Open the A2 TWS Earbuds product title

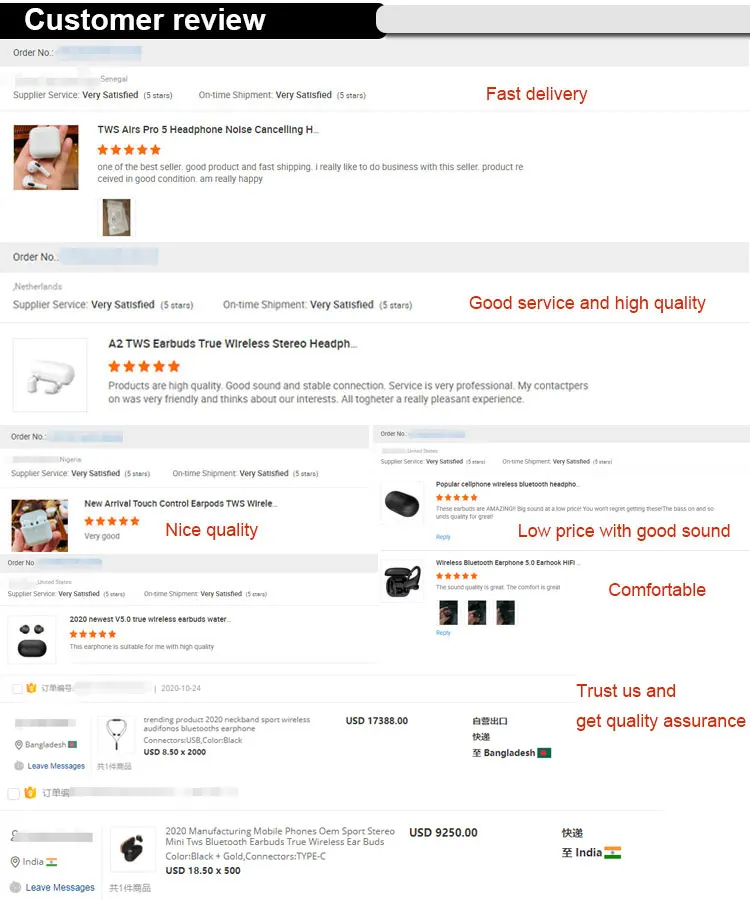(232, 344)
